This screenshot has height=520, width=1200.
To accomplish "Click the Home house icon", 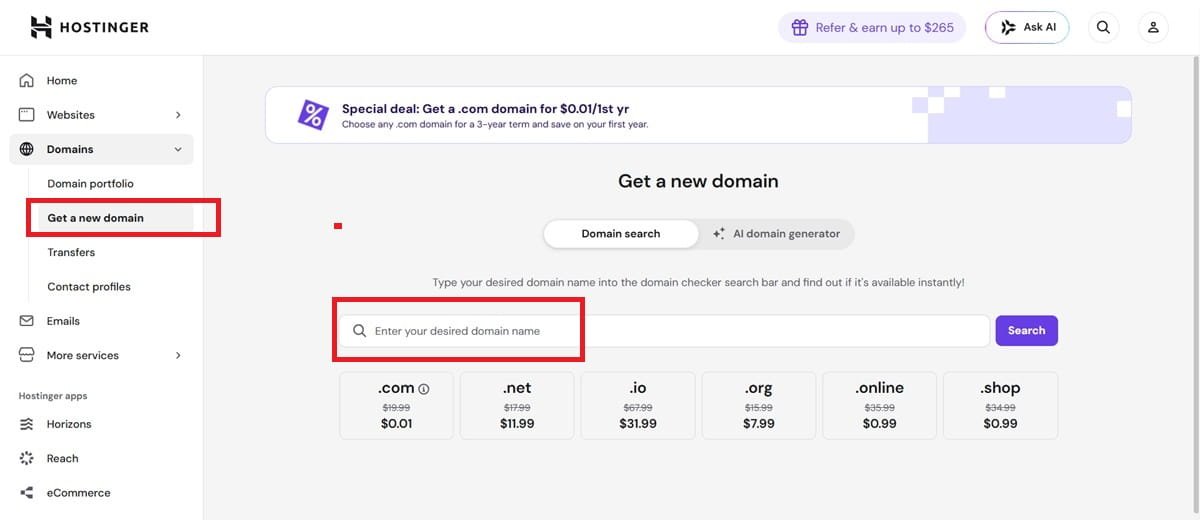I will [x=27, y=80].
